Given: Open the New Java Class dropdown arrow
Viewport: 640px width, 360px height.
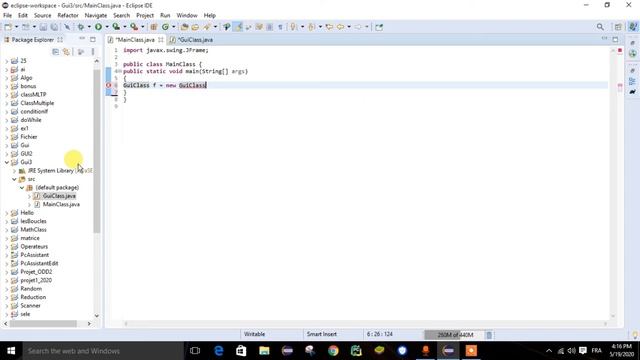Looking at the screenshot, I should (x=173, y=27).
